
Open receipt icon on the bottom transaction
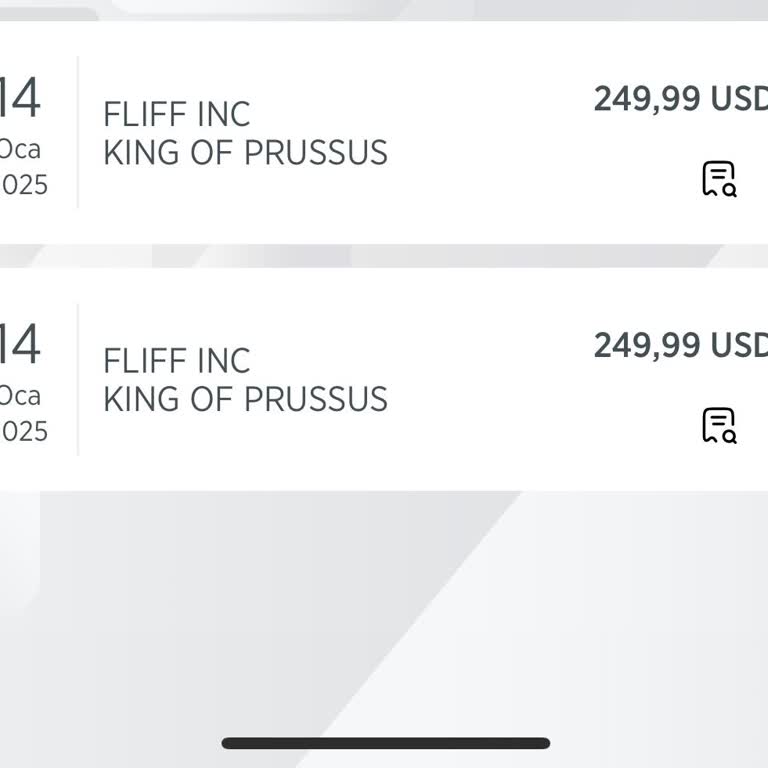point(718,425)
